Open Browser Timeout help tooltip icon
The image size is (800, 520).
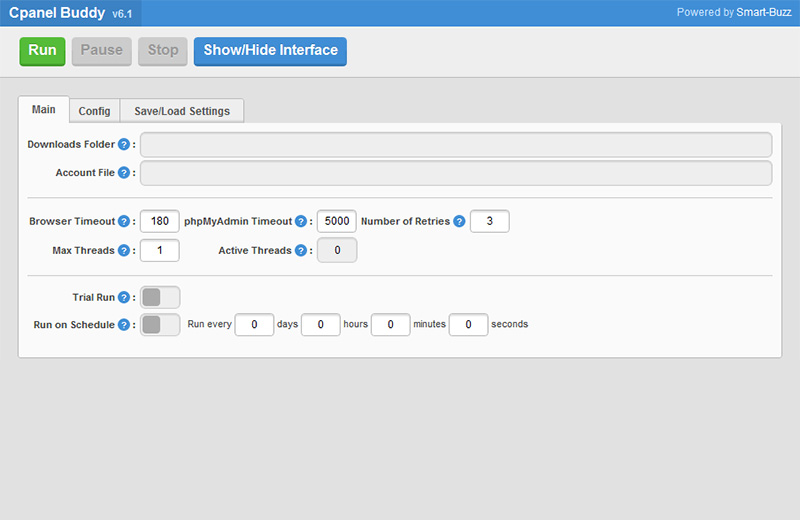click(x=123, y=221)
